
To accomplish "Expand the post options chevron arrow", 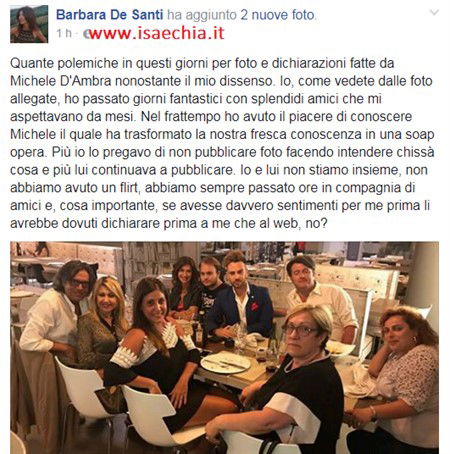I will point(434,13).
